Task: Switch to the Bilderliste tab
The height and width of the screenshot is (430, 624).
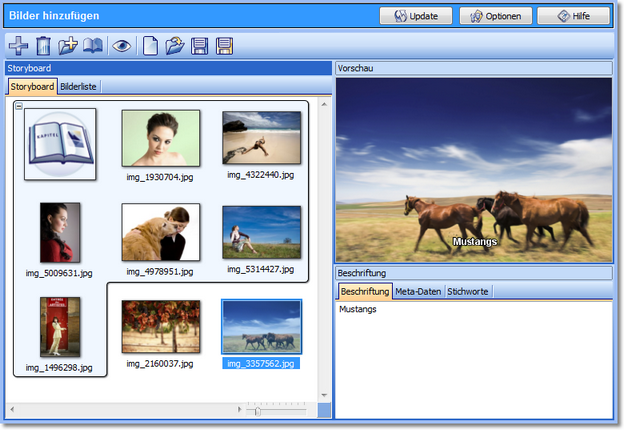Action: coord(78,87)
